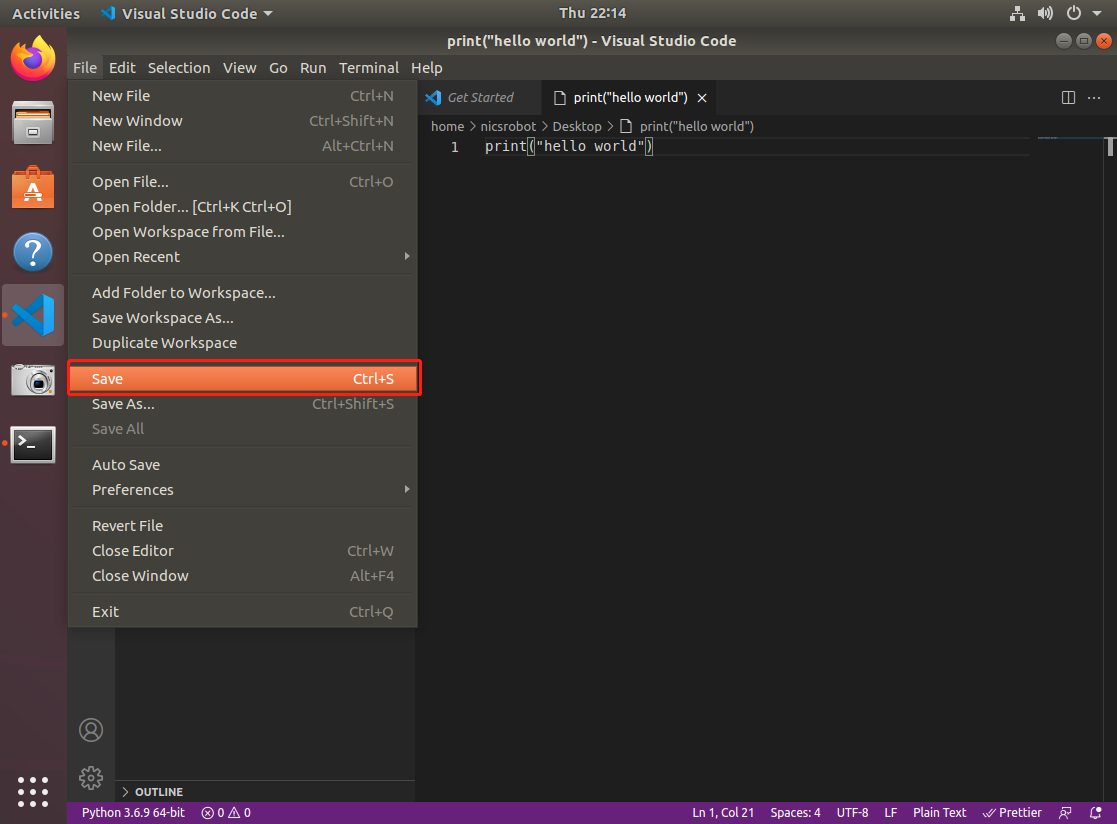Open the power icon in top bar
The height and width of the screenshot is (824, 1117).
coord(1074,13)
